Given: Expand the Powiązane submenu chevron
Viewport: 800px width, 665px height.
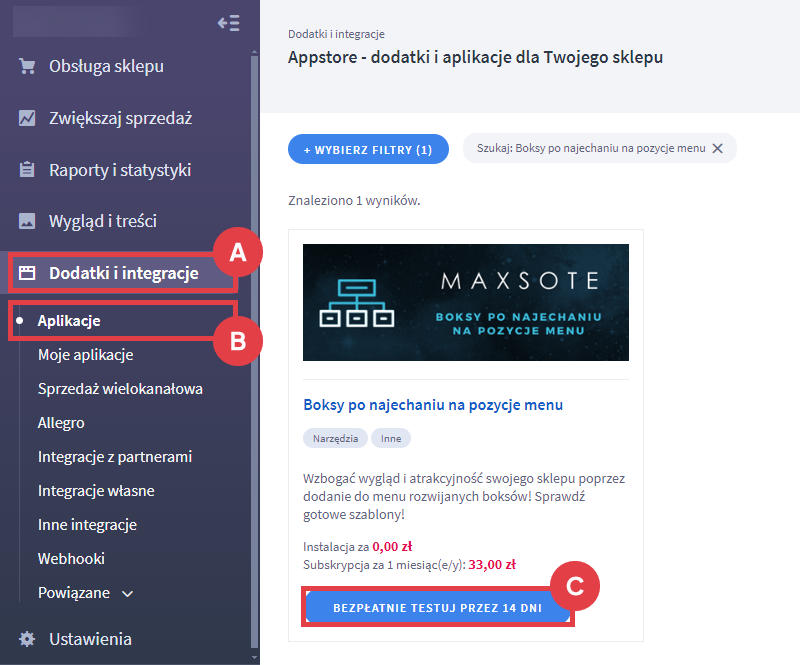Looking at the screenshot, I should point(128,594).
